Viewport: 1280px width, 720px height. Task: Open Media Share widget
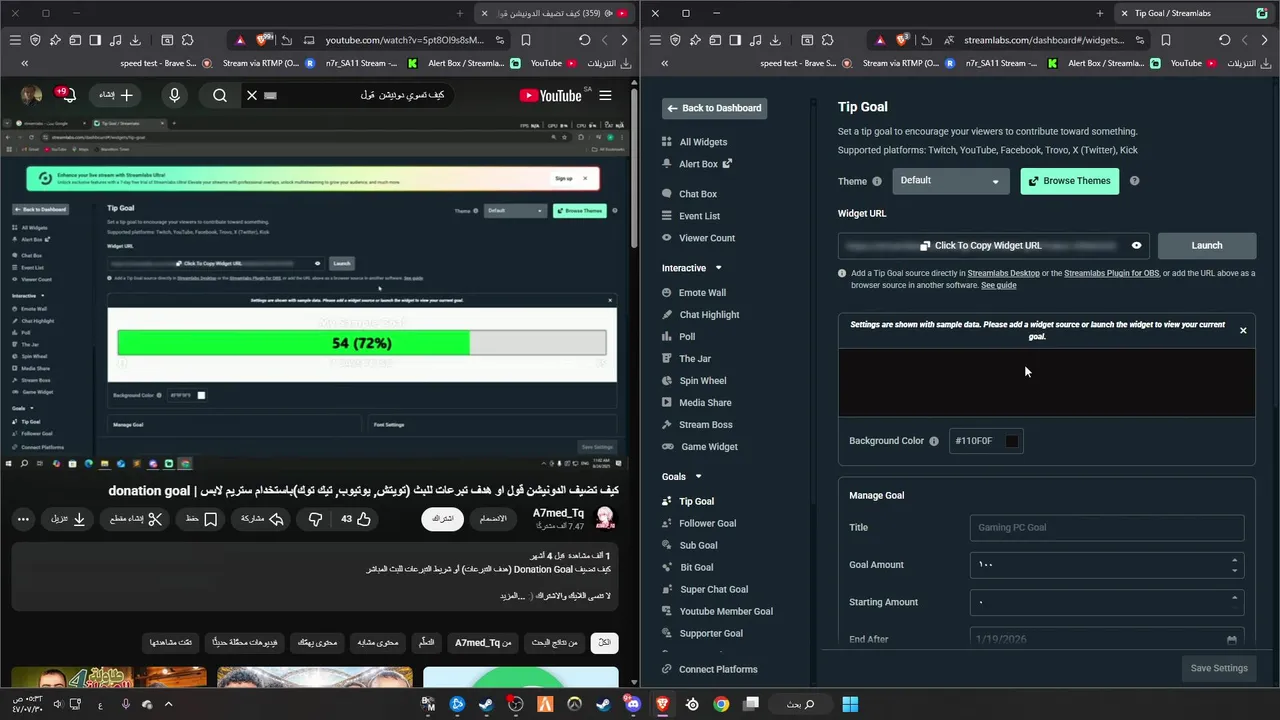(697, 403)
